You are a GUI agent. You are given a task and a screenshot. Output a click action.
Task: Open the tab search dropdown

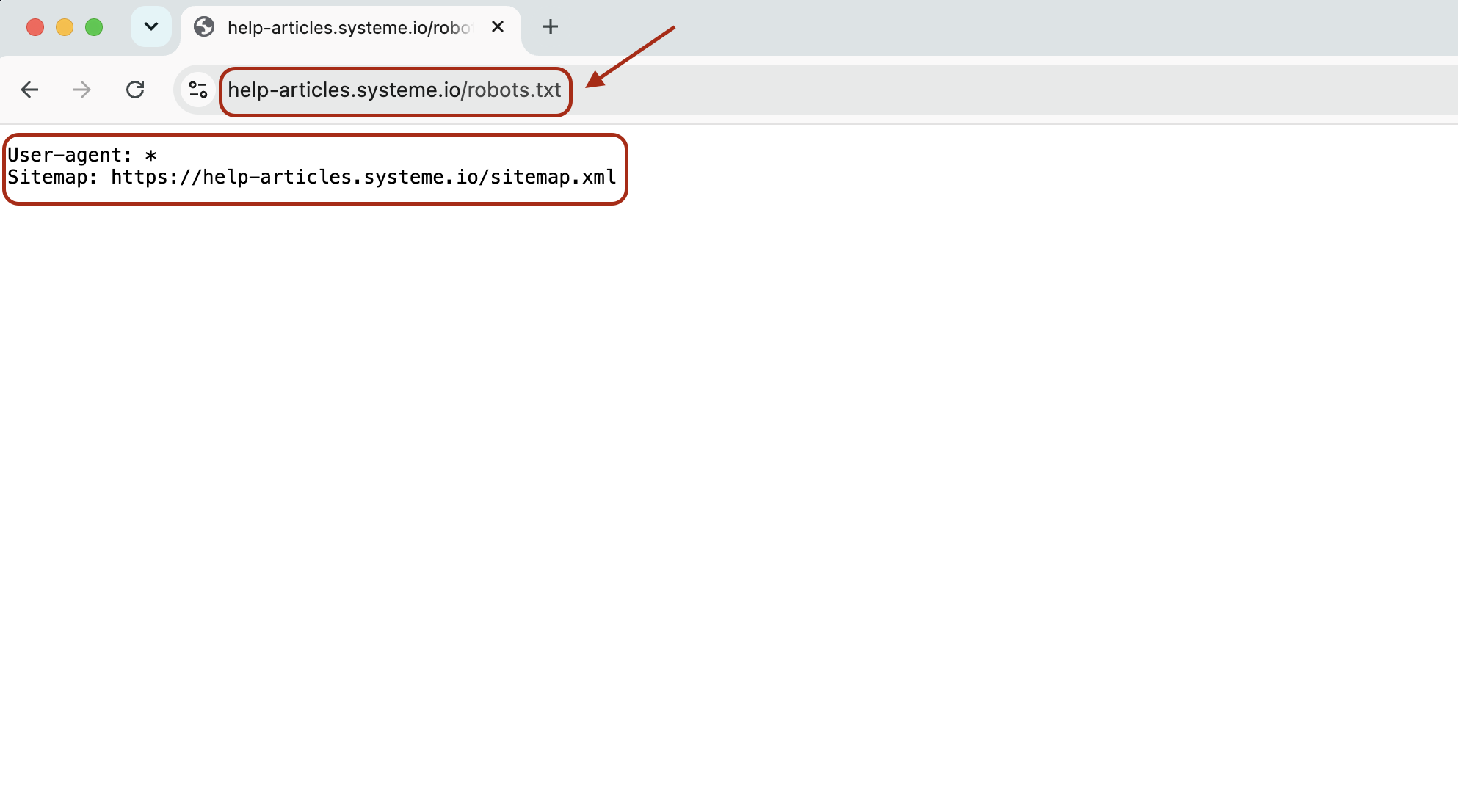pyautogui.click(x=151, y=27)
